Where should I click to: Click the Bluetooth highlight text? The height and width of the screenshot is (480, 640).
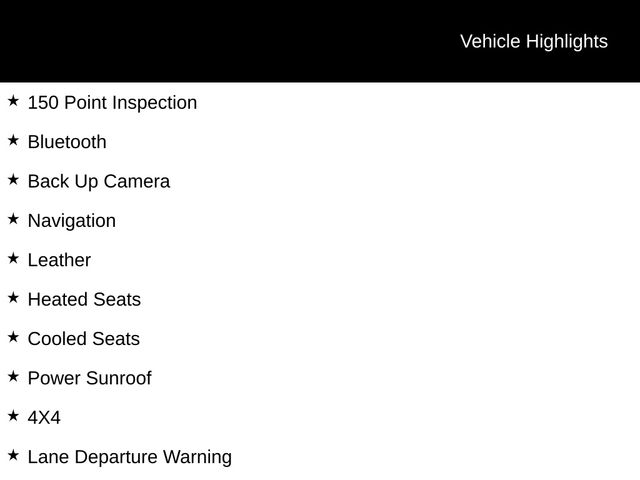tap(67, 142)
